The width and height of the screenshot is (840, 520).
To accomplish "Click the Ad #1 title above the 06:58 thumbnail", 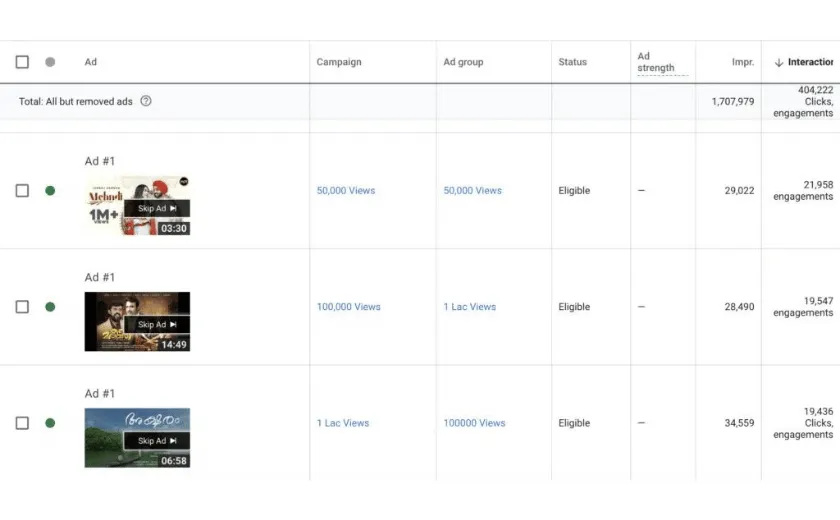I will point(100,394).
